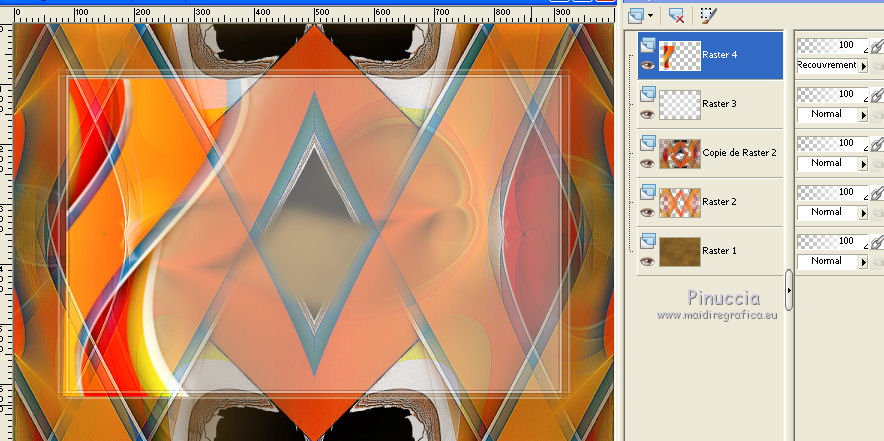Image resolution: width=884 pixels, height=441 pixels.
Task: Toggle the link icon for Raster 4
Action: [x=877, y=46]
